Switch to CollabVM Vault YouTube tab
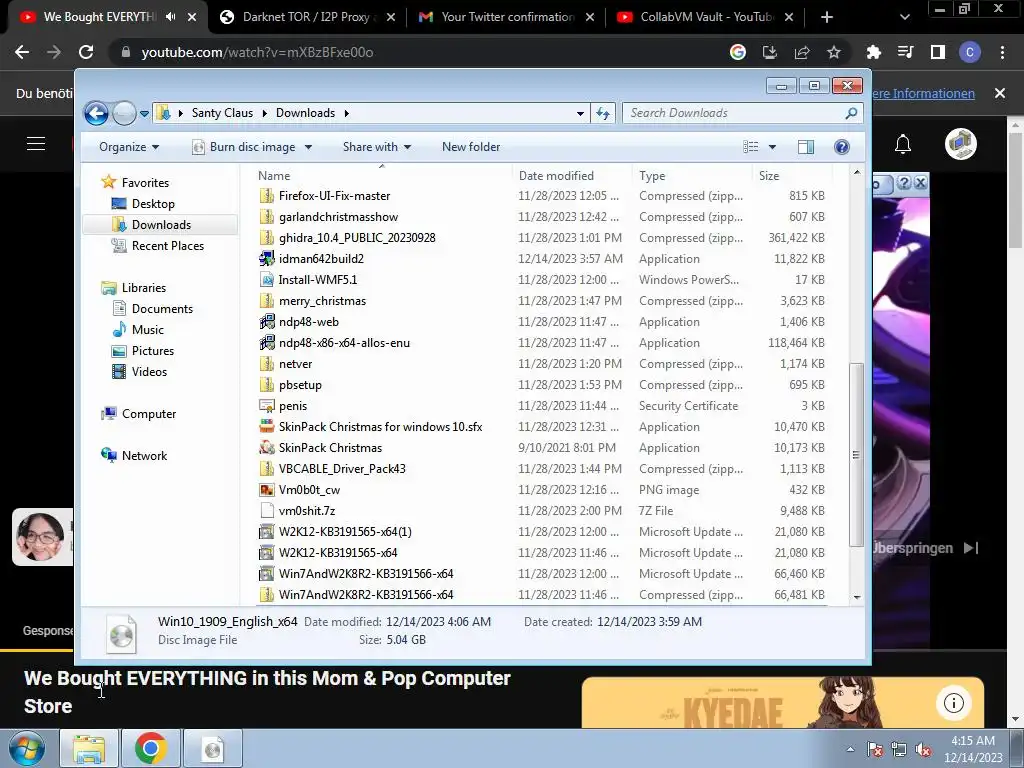 pyautogui.click(x=705, y=17)
